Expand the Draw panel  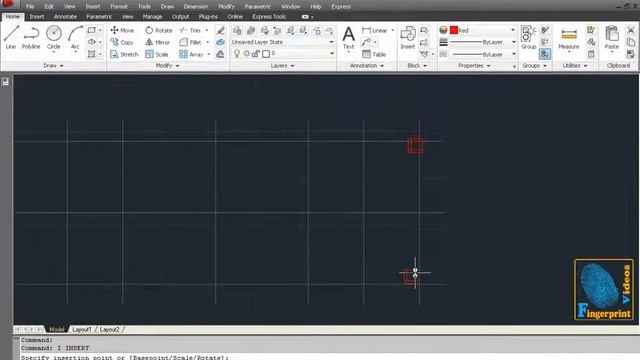53,65
